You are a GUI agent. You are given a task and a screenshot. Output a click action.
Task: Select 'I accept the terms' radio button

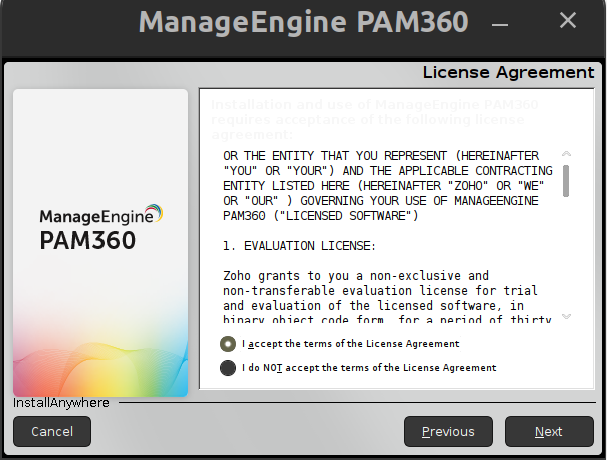coord(228,344)
